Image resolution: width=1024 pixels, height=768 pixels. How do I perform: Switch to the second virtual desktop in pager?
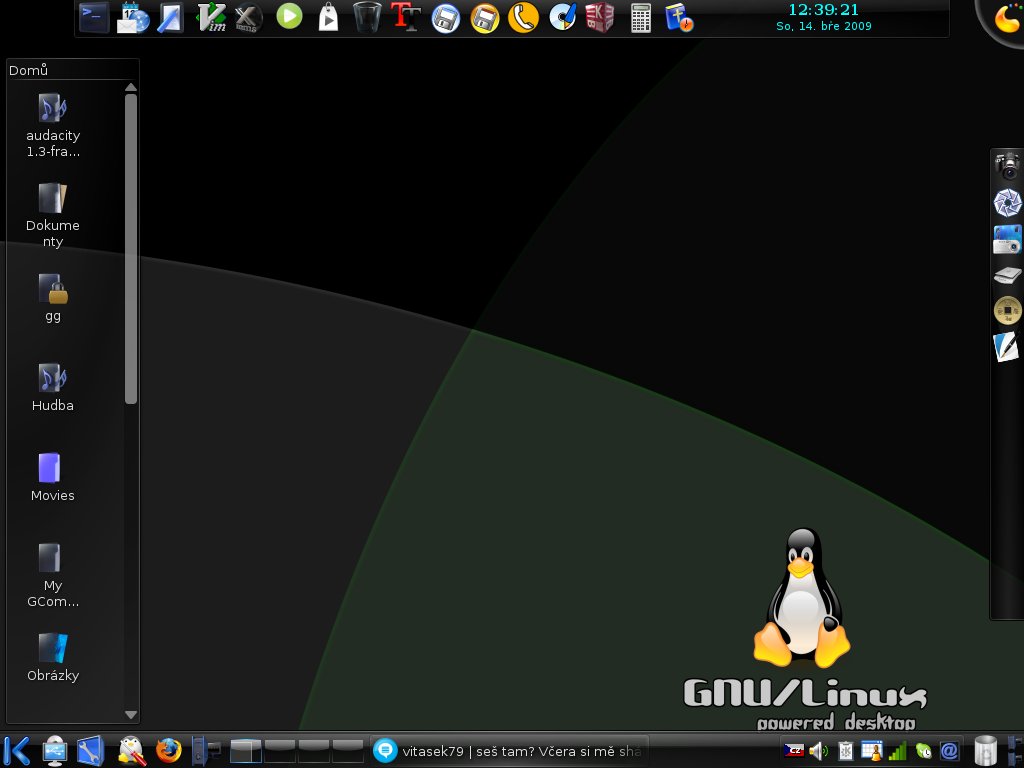click(280, 751)
